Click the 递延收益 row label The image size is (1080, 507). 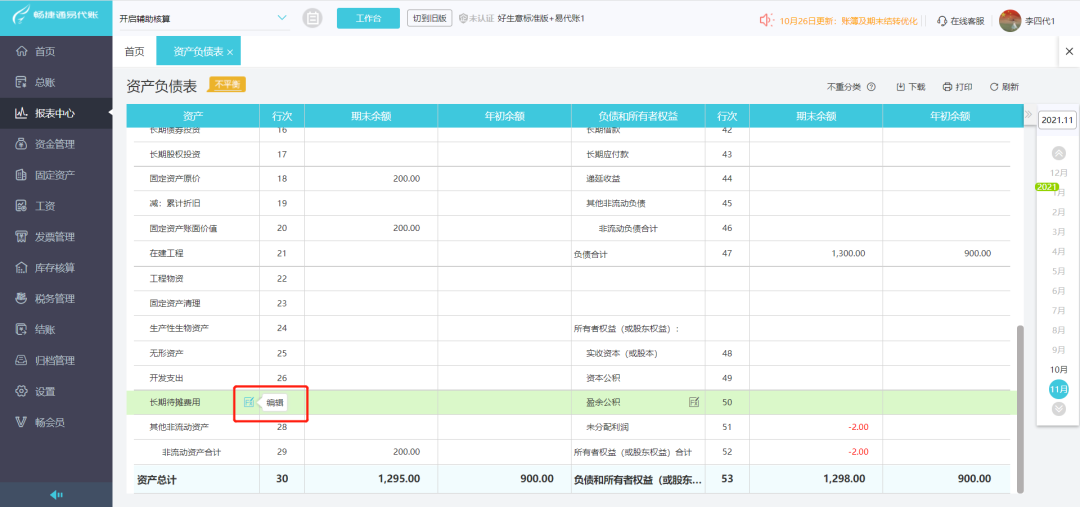tap(603, 178)
